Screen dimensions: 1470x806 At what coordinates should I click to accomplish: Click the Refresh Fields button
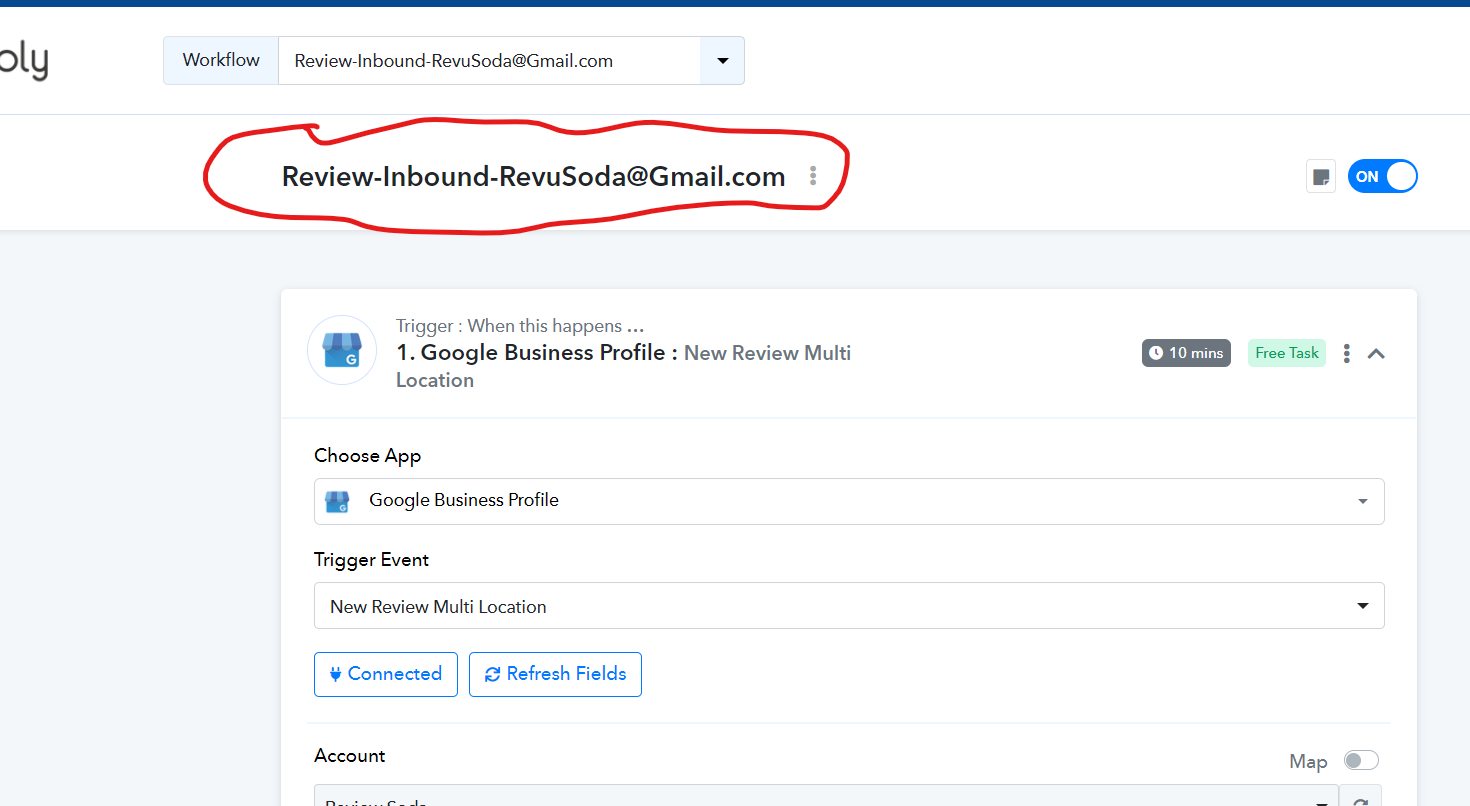coord(555,674)
